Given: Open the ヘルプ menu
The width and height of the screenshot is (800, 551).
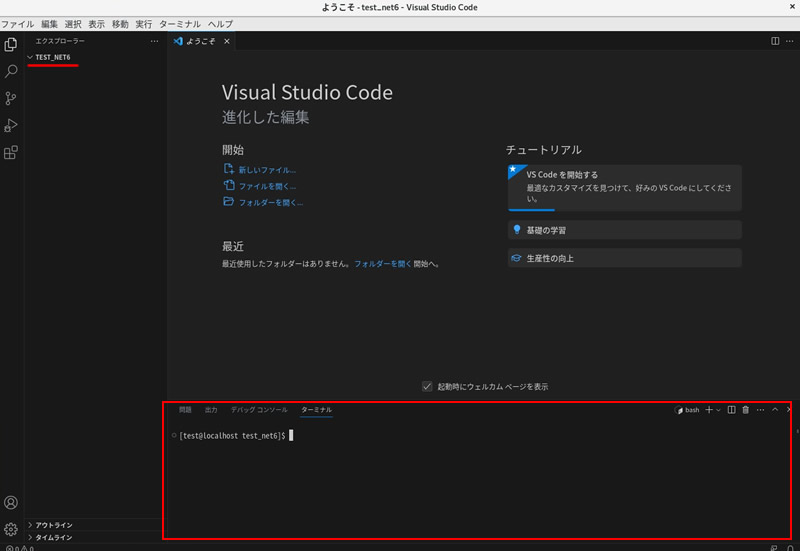Looking at the screenshot, I should click(220, 24).
